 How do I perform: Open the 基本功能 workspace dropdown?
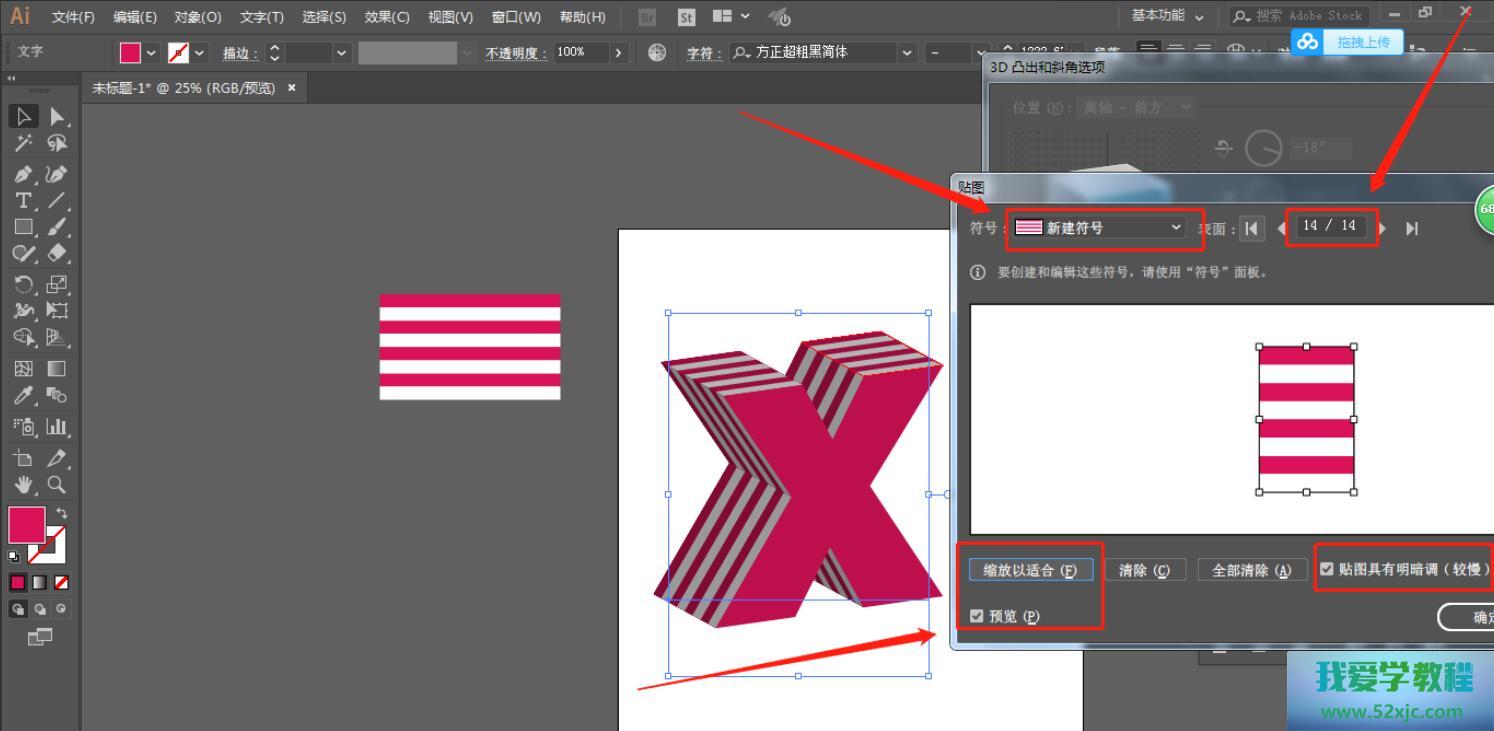click(x=1167, y=16)
